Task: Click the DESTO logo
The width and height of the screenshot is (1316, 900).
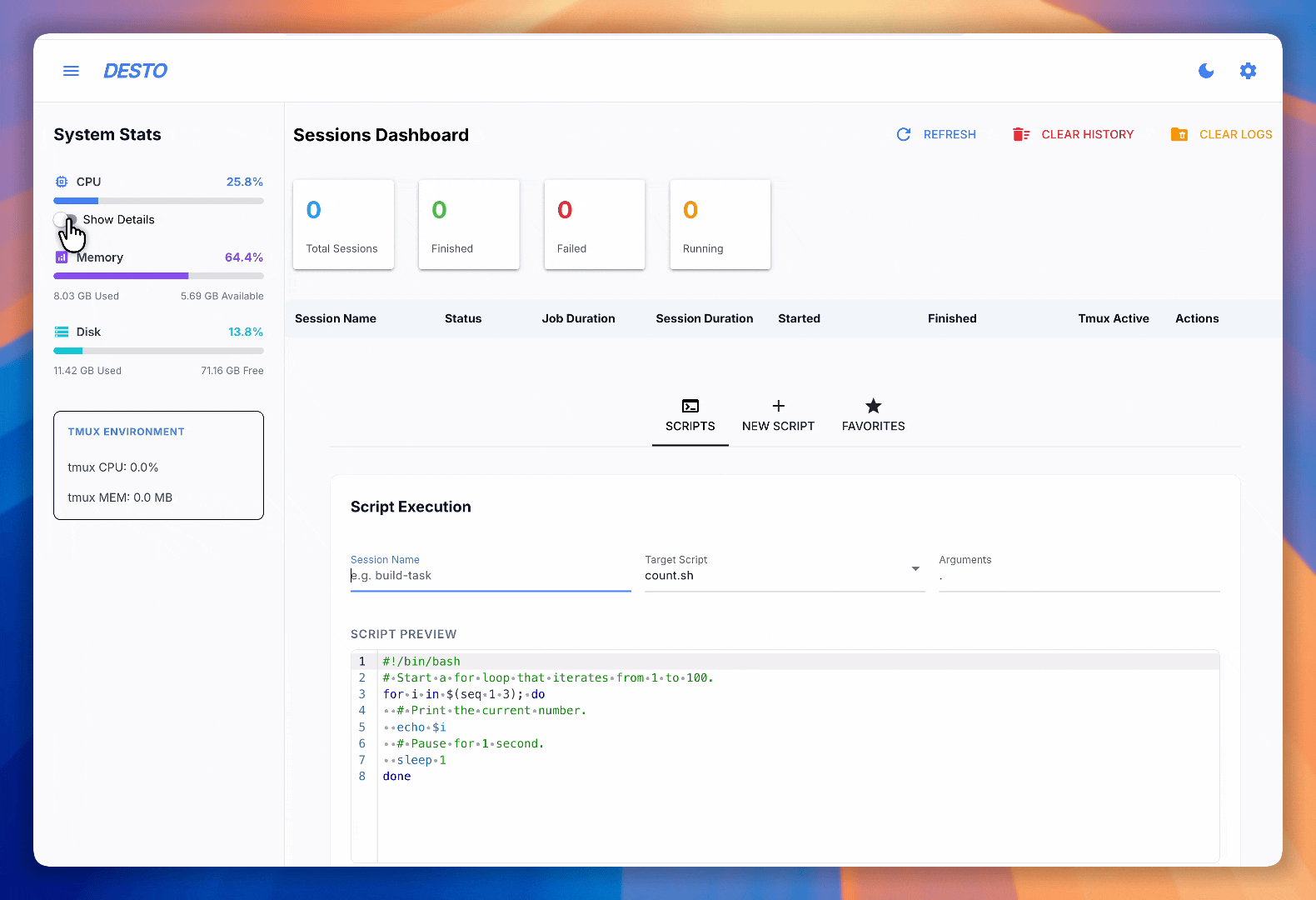Action: tap(135, 71)
